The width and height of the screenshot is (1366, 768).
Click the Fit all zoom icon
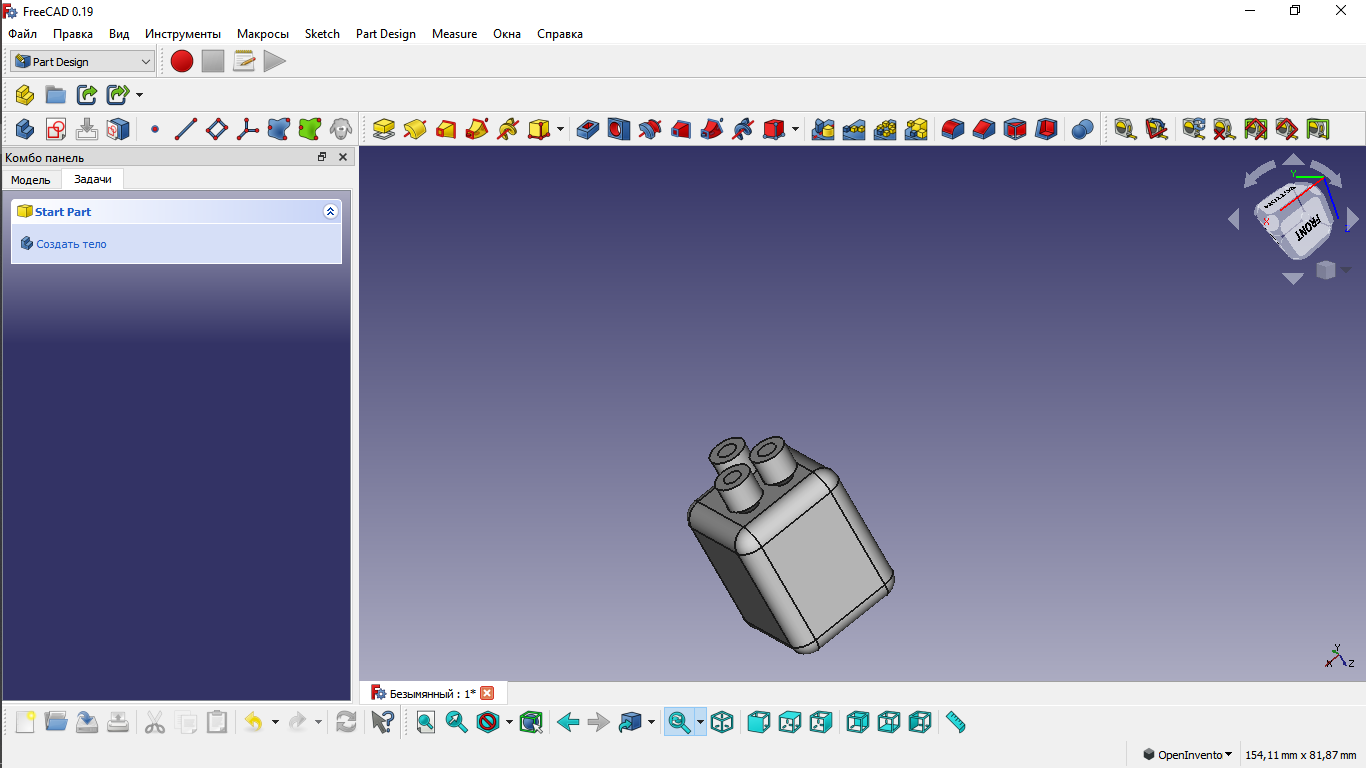(x=426, y=722)
